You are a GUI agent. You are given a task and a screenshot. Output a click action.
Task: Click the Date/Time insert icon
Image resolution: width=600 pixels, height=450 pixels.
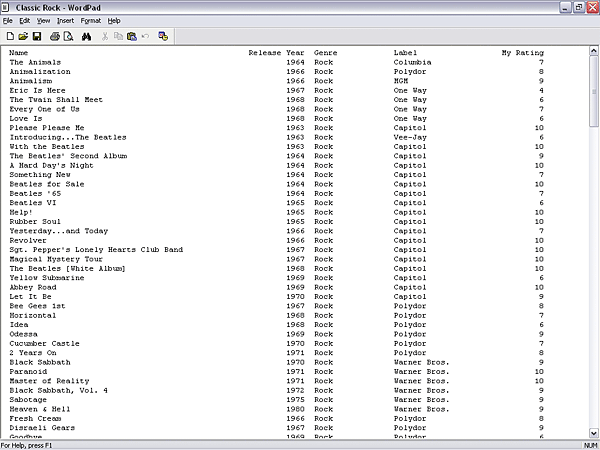point(163,36)
